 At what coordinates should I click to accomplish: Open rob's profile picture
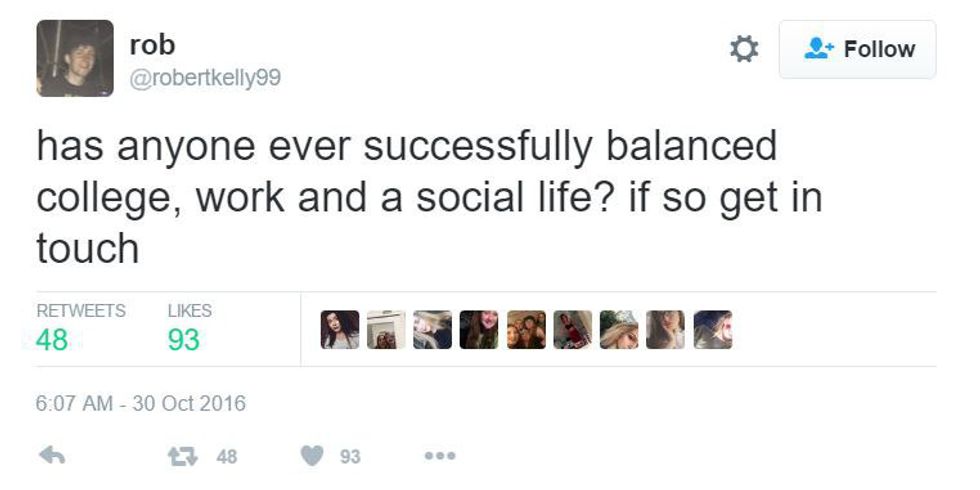(x=75, y=58)
